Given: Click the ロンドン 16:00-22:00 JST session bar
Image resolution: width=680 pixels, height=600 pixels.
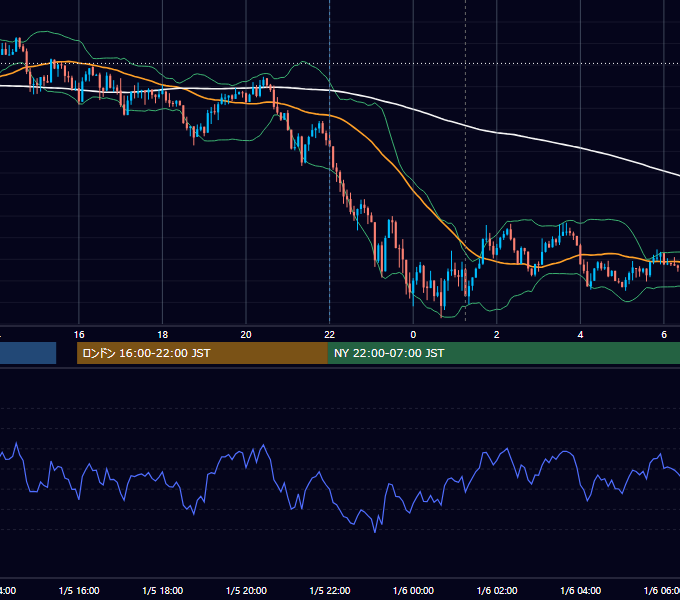Looking at the screenshot, I should (202, 353).
